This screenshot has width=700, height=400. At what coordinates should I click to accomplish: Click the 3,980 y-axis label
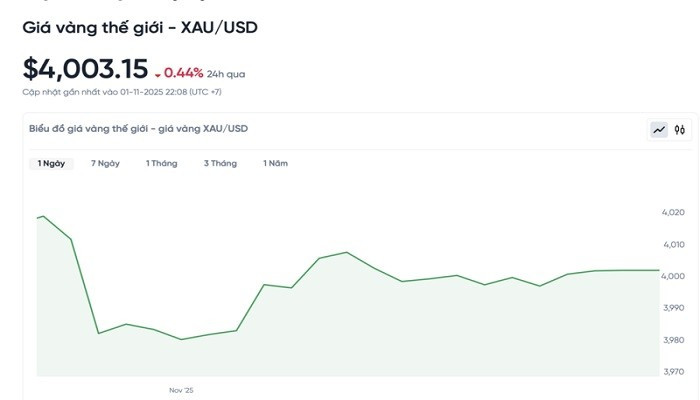[x=673, y=340]
